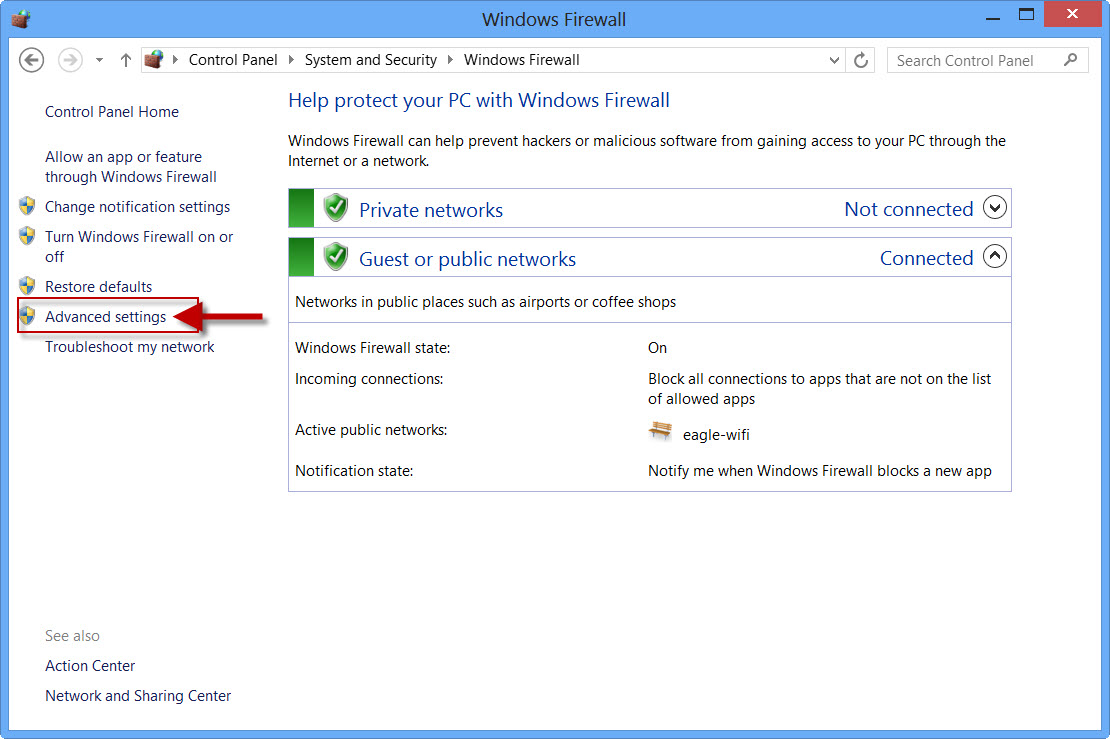Open Network and Sharing Center link
Screen dimensions: 1110x739
click(138, 696)
